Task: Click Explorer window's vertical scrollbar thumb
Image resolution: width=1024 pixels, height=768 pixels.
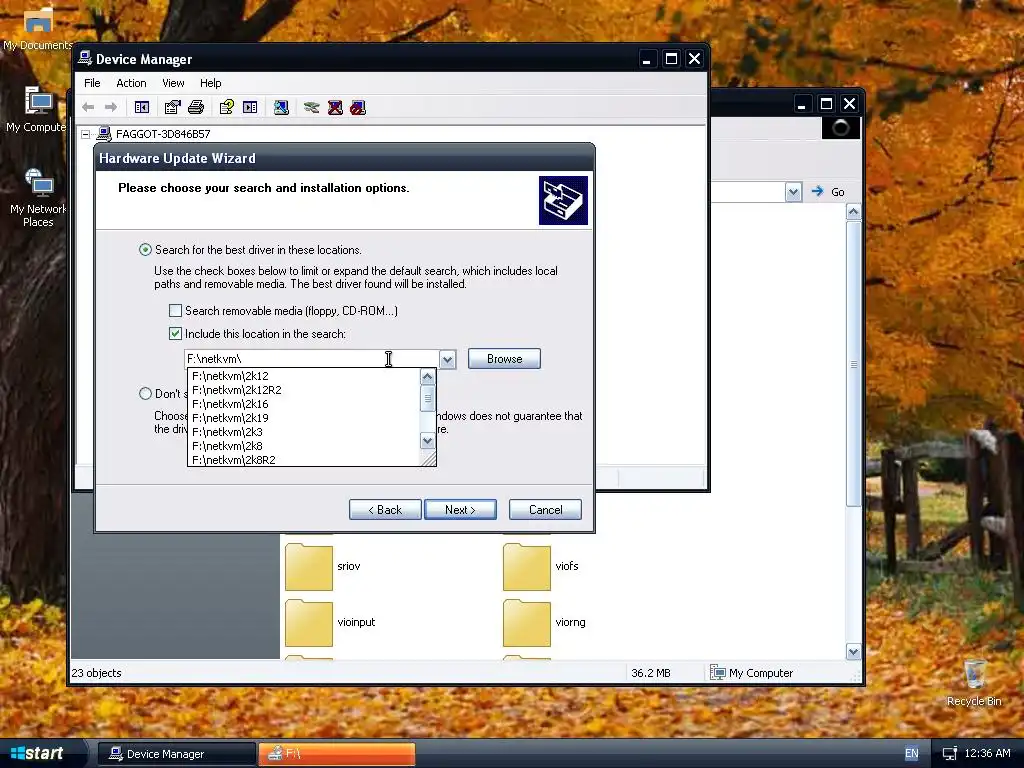Action: [854, 364]
